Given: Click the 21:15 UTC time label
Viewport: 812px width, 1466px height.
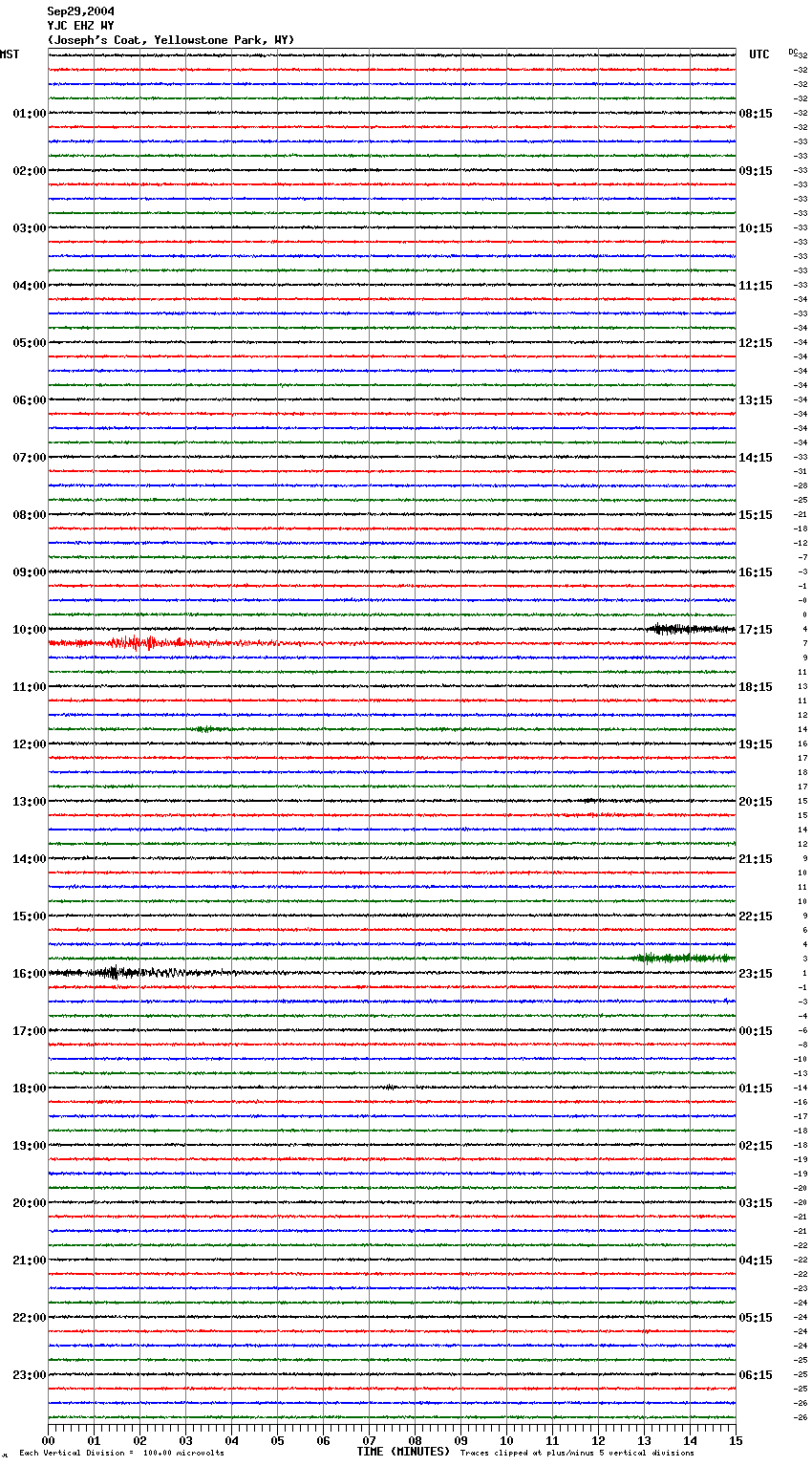Looking at the screenshot, I should point(756,859).
